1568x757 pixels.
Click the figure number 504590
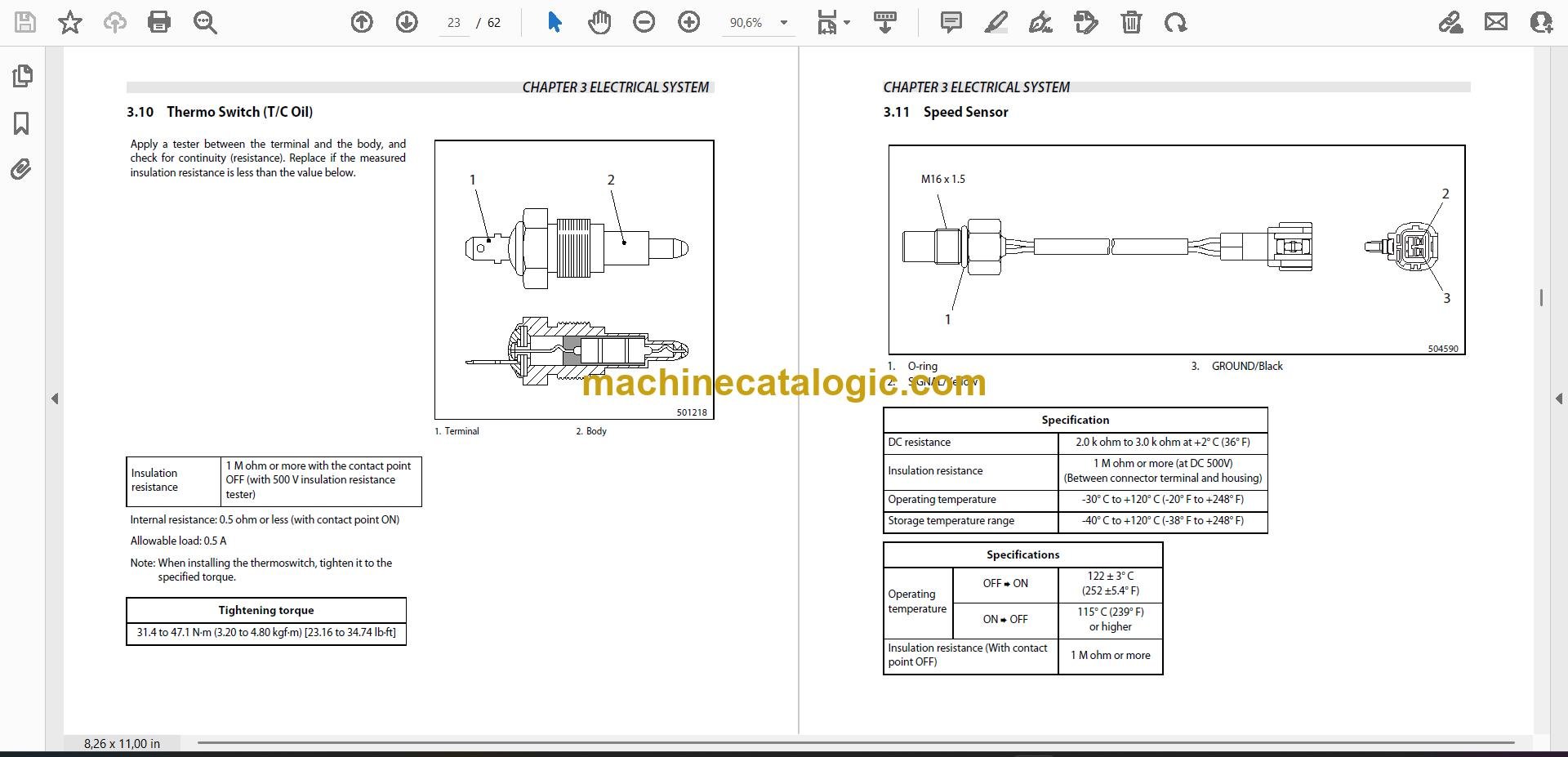click(1443, 349)
